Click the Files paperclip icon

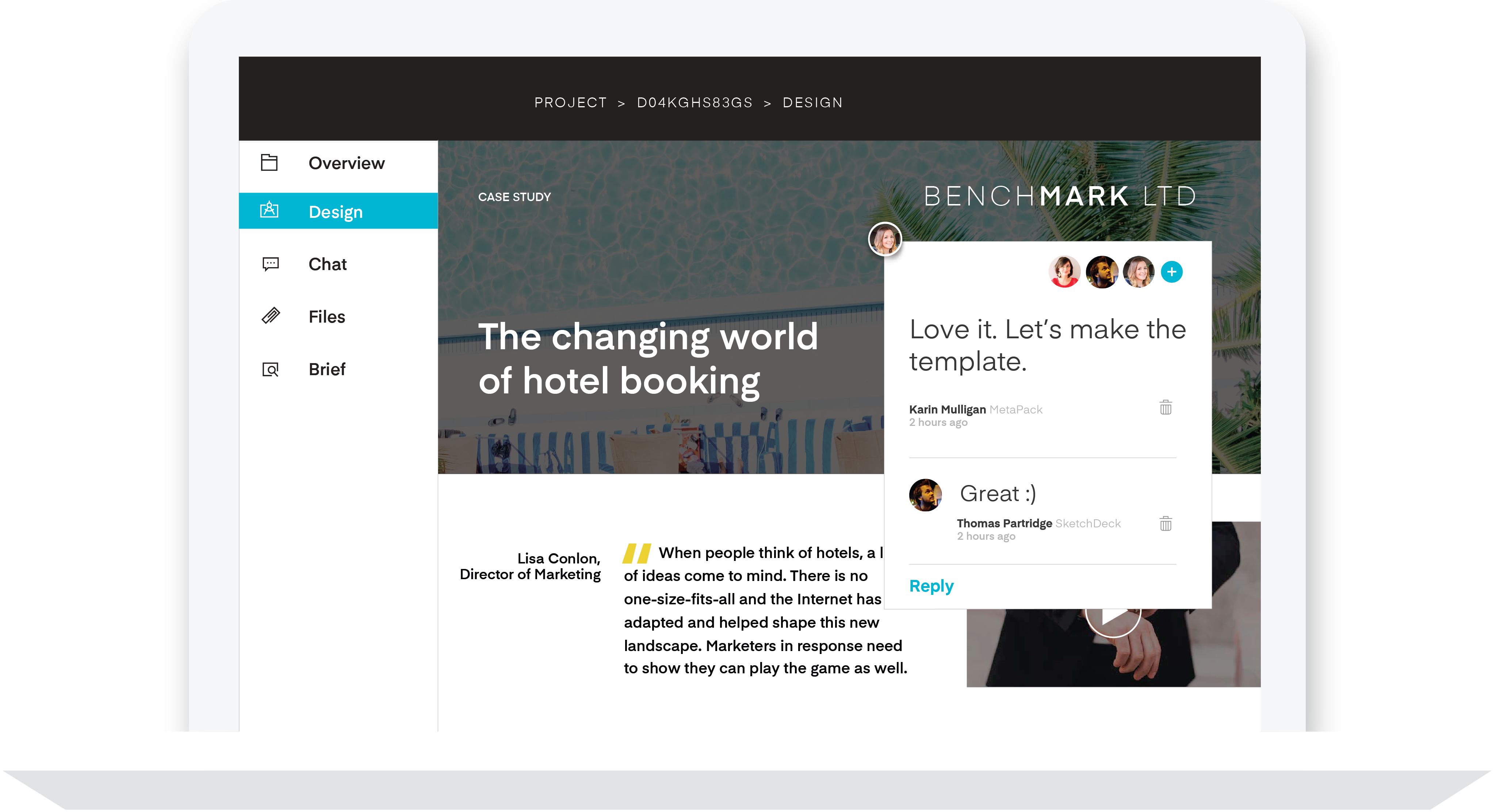(x=271, y=316)
